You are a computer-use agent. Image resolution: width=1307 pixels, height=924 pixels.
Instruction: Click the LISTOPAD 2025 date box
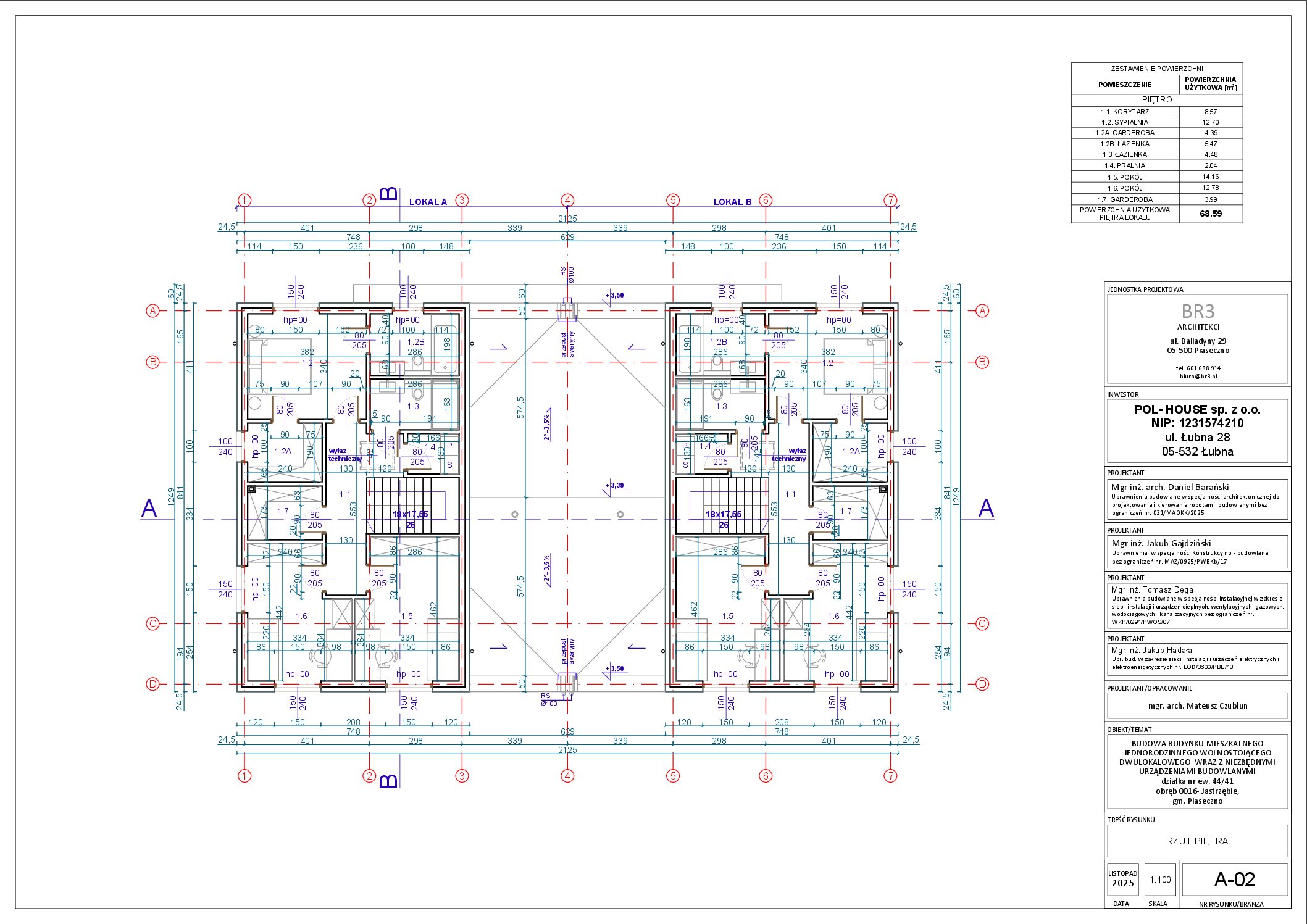tap(1122, 879)
